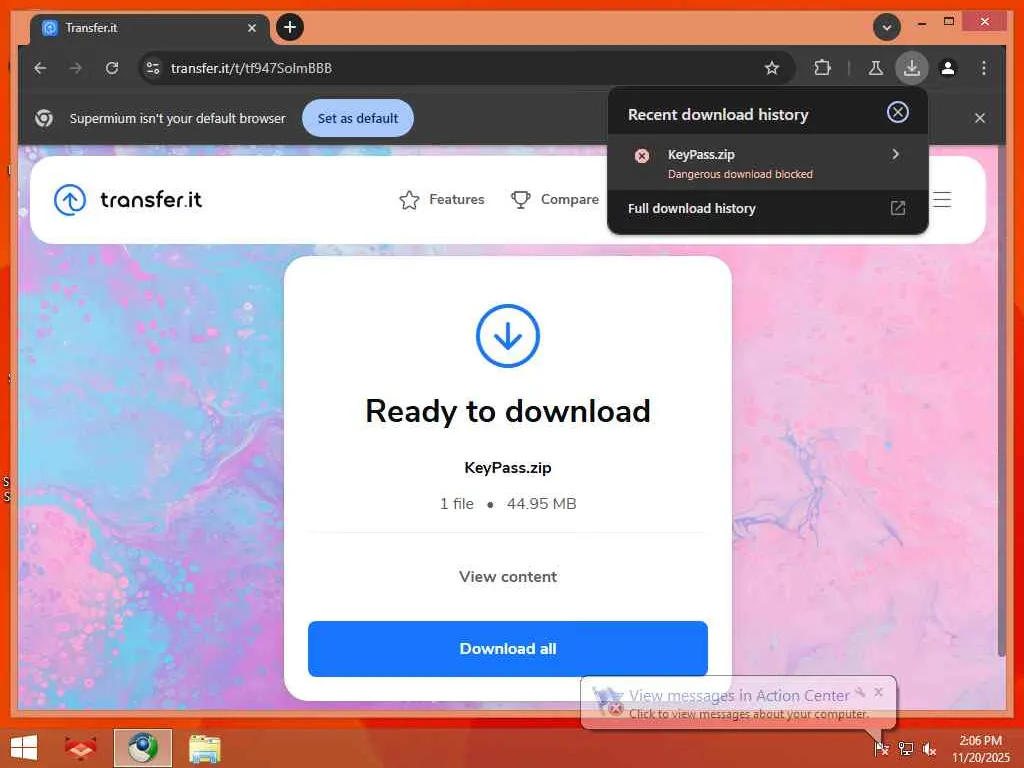1024x768 pixels.
Task: Click the taskbar clock and date
Action: click(980, 748)
